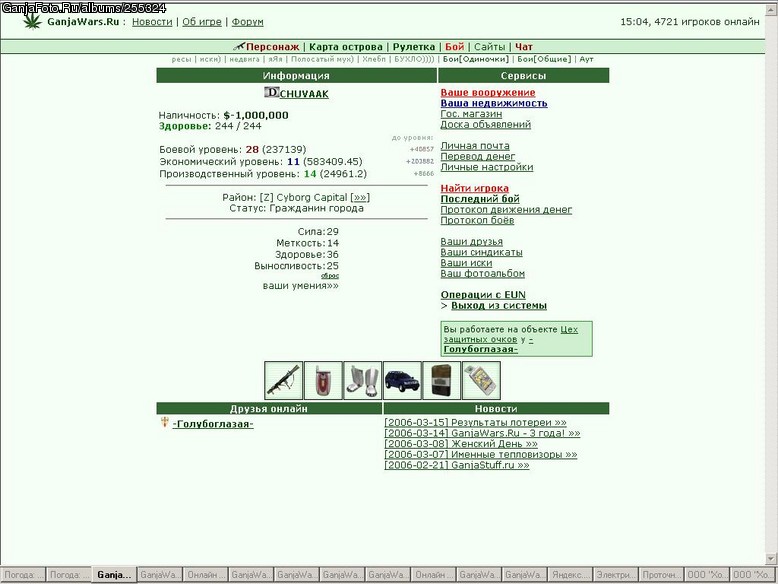
Task: Click the scrollbar down arrow
Action: point(773,559)
